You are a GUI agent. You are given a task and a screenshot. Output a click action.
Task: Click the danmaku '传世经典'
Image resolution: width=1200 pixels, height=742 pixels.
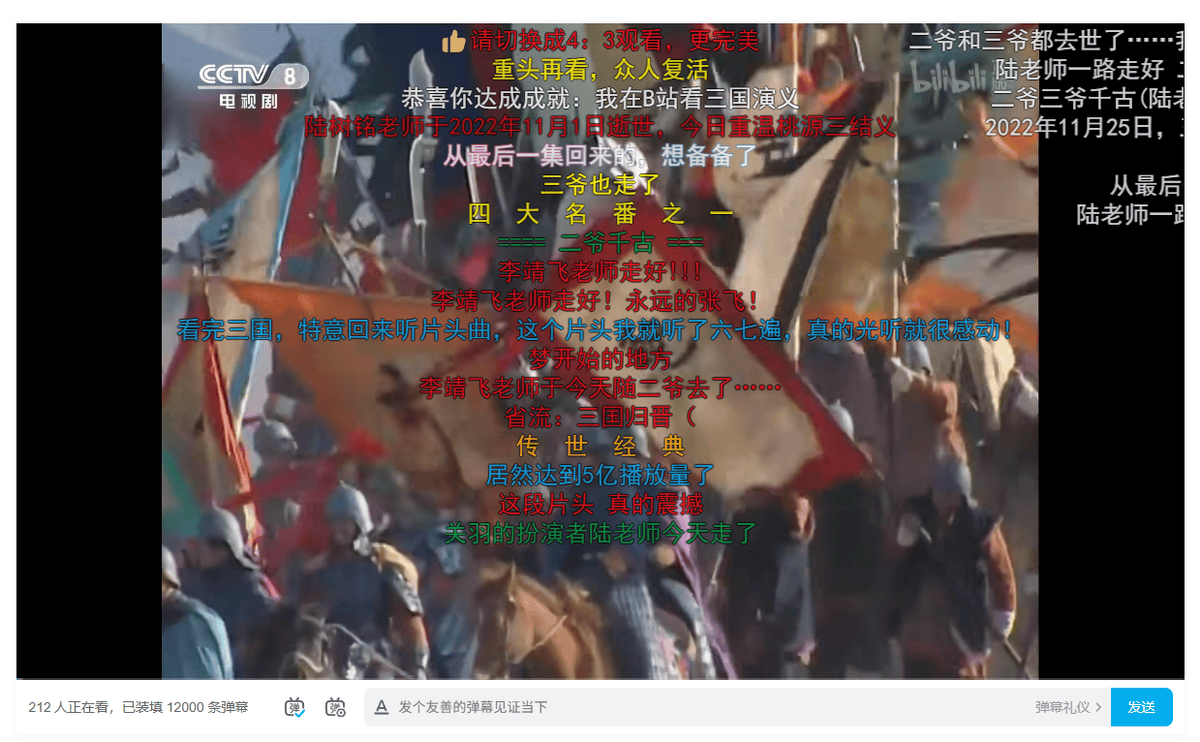point(600,445)
